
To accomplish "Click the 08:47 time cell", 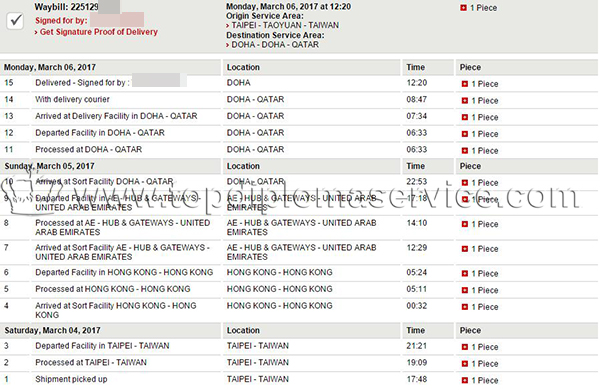I will (x=417, y=100).
